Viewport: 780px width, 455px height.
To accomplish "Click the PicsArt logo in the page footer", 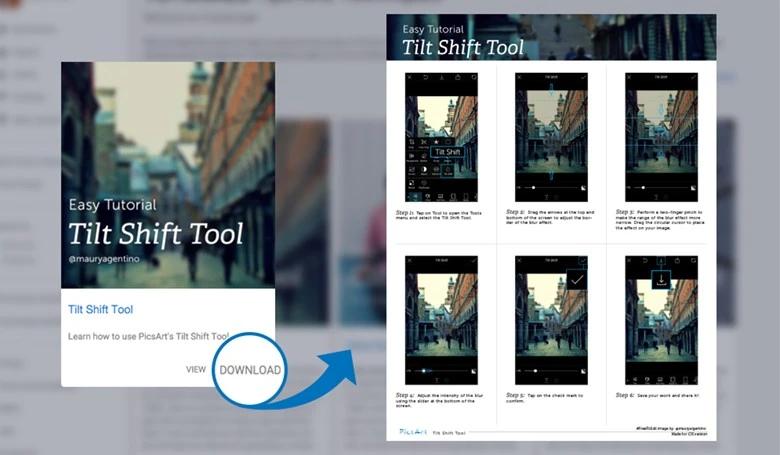I will click(x=413, y=432).
